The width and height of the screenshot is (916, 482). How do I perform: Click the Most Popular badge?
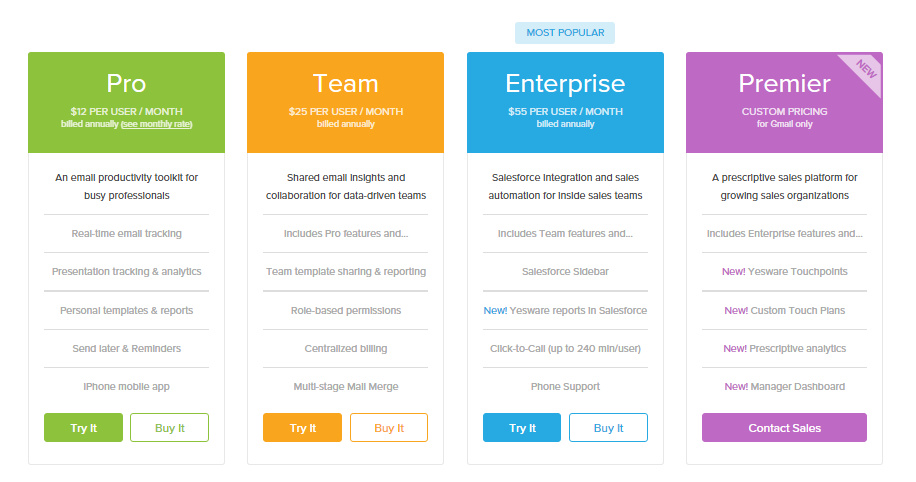[565, 33]
